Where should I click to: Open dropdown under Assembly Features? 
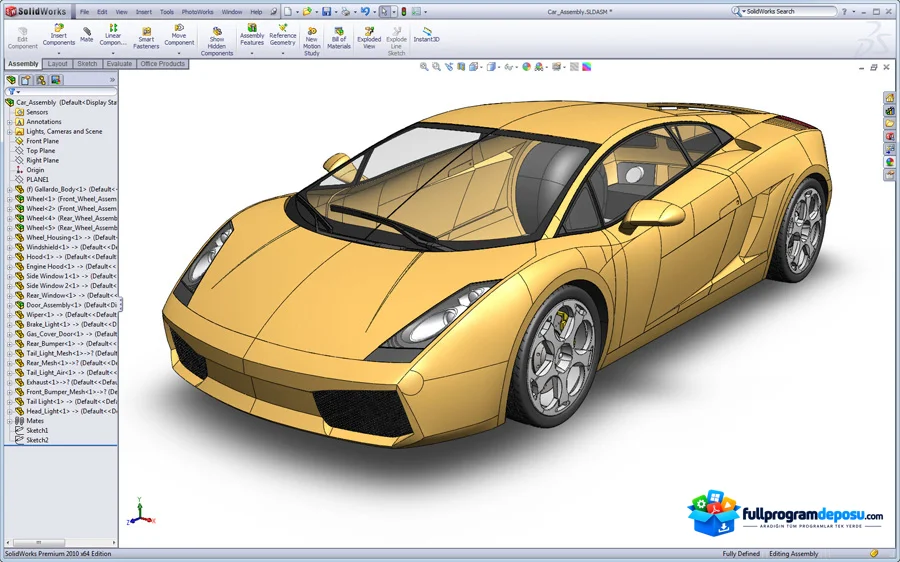pos(252,53)
